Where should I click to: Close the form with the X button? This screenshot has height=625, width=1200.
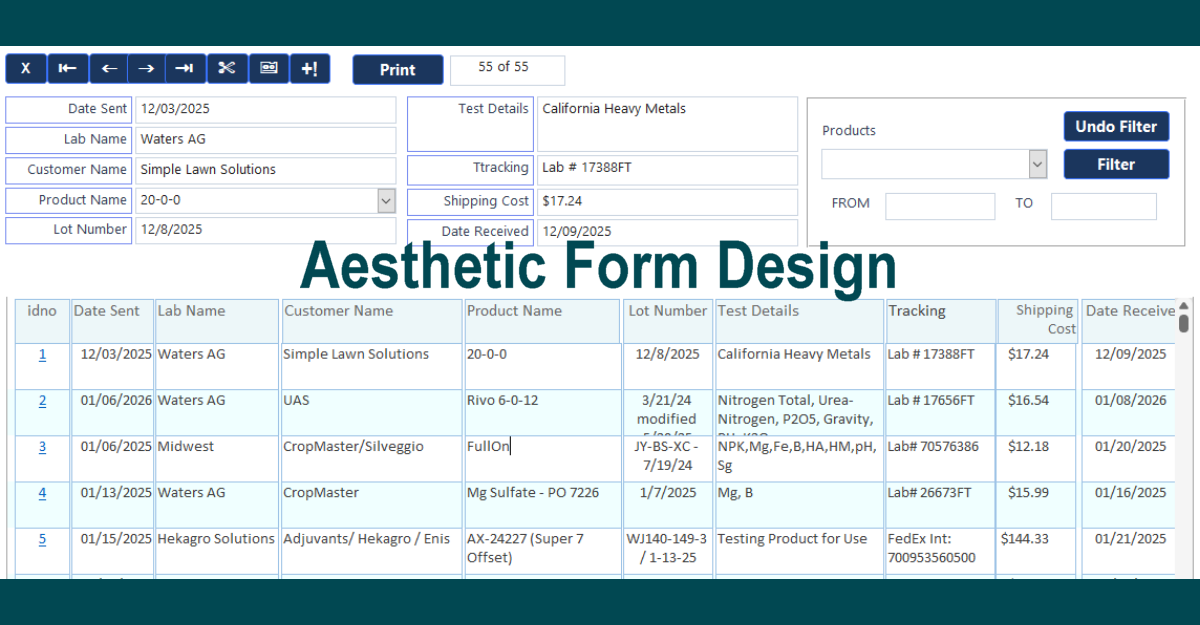tap(26, 69)
